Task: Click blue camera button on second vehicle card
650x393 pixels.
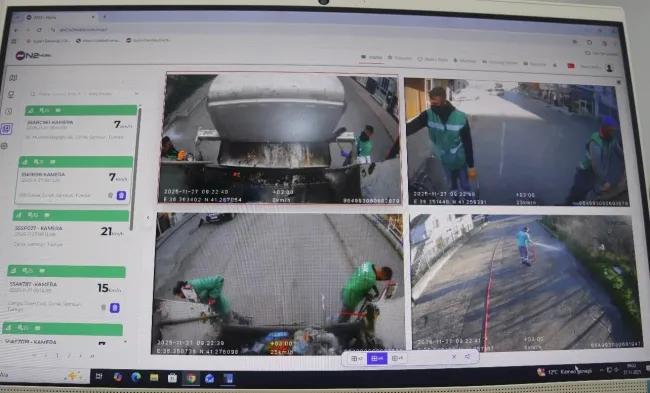Action: click(121, 195)
